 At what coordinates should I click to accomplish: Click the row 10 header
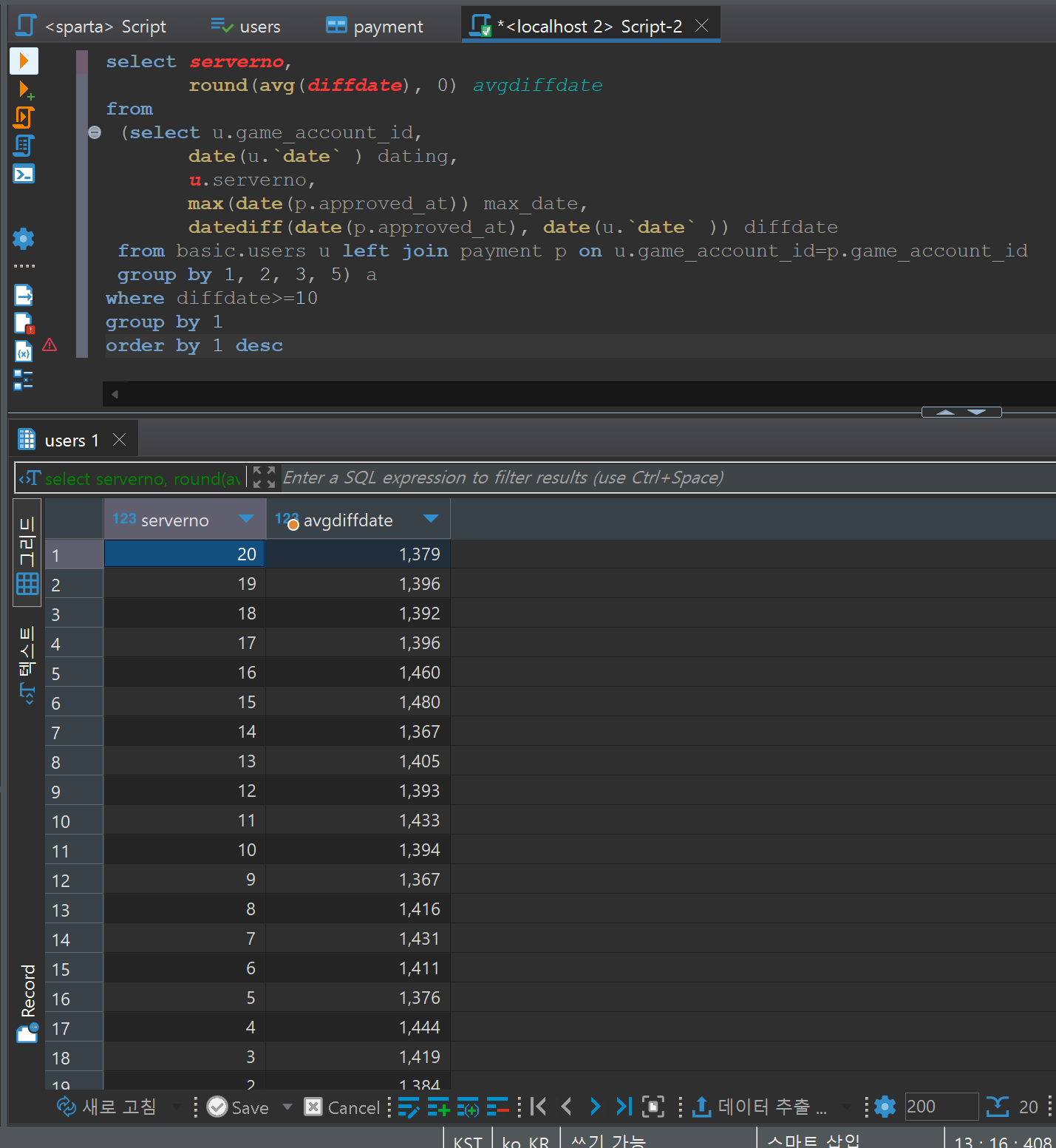click(x=74, y=821)
